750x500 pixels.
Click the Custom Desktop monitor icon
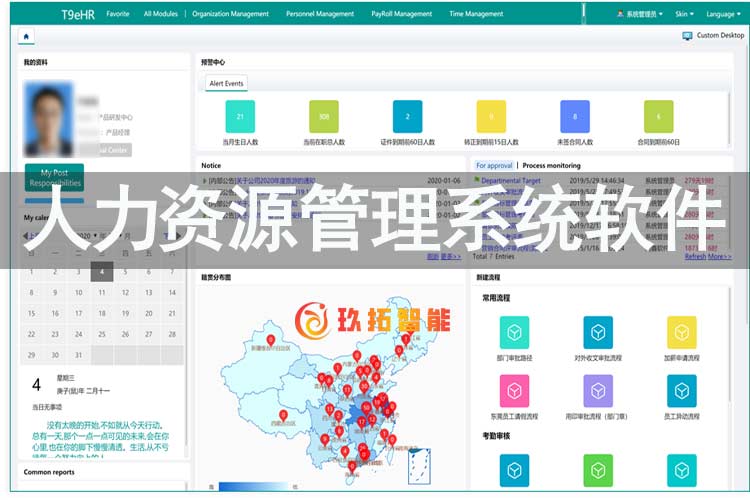687,35
